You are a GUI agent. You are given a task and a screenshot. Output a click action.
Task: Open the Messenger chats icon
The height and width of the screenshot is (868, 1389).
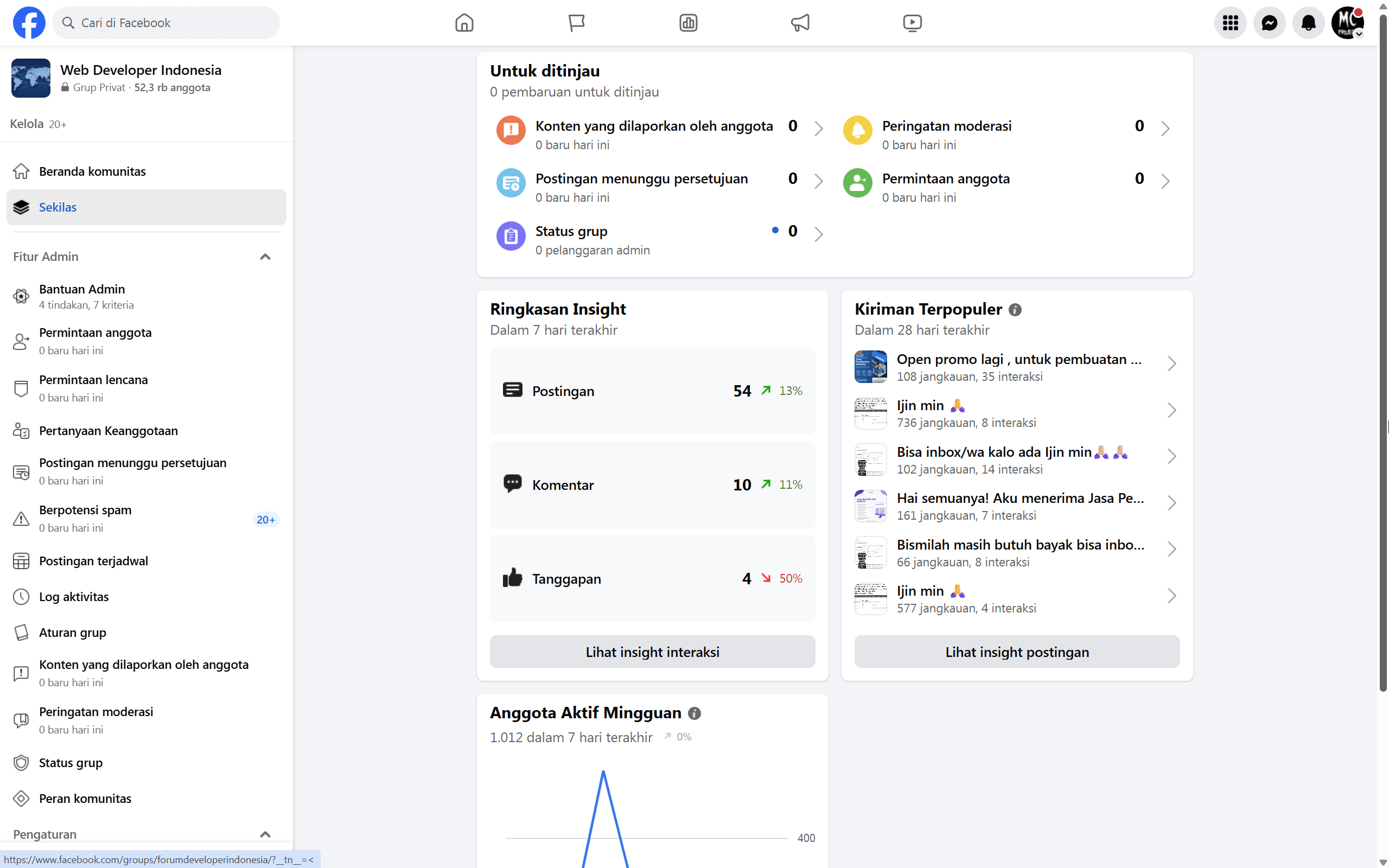(x=1270, y=22)
